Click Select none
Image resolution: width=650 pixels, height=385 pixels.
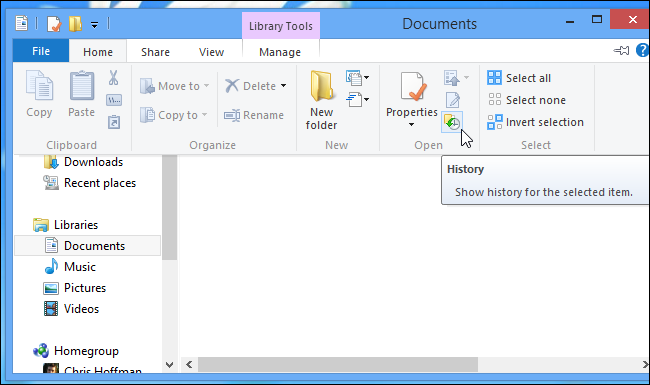(x=526, y=100)
